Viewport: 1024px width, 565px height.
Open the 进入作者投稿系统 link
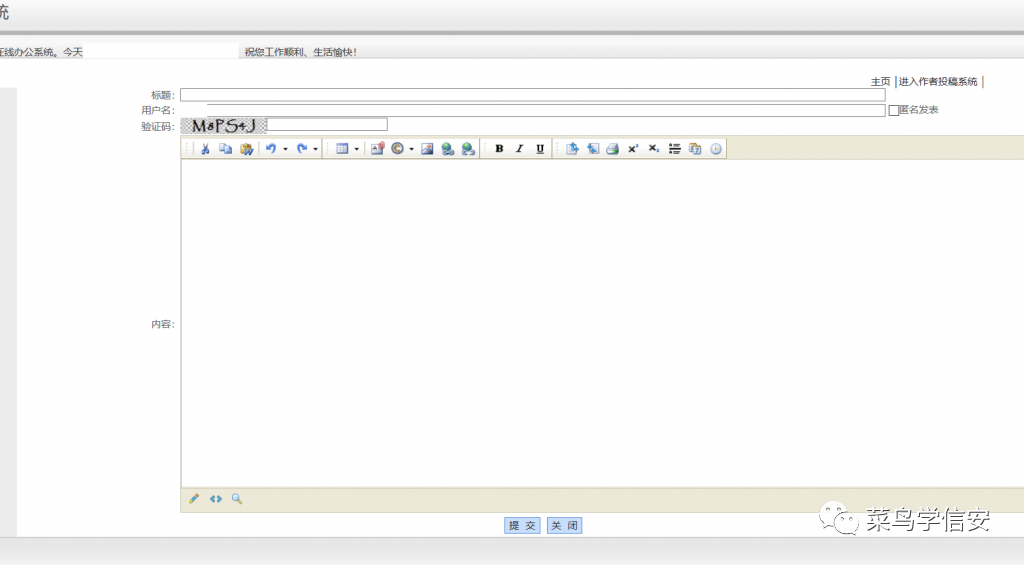pos(938,82)
